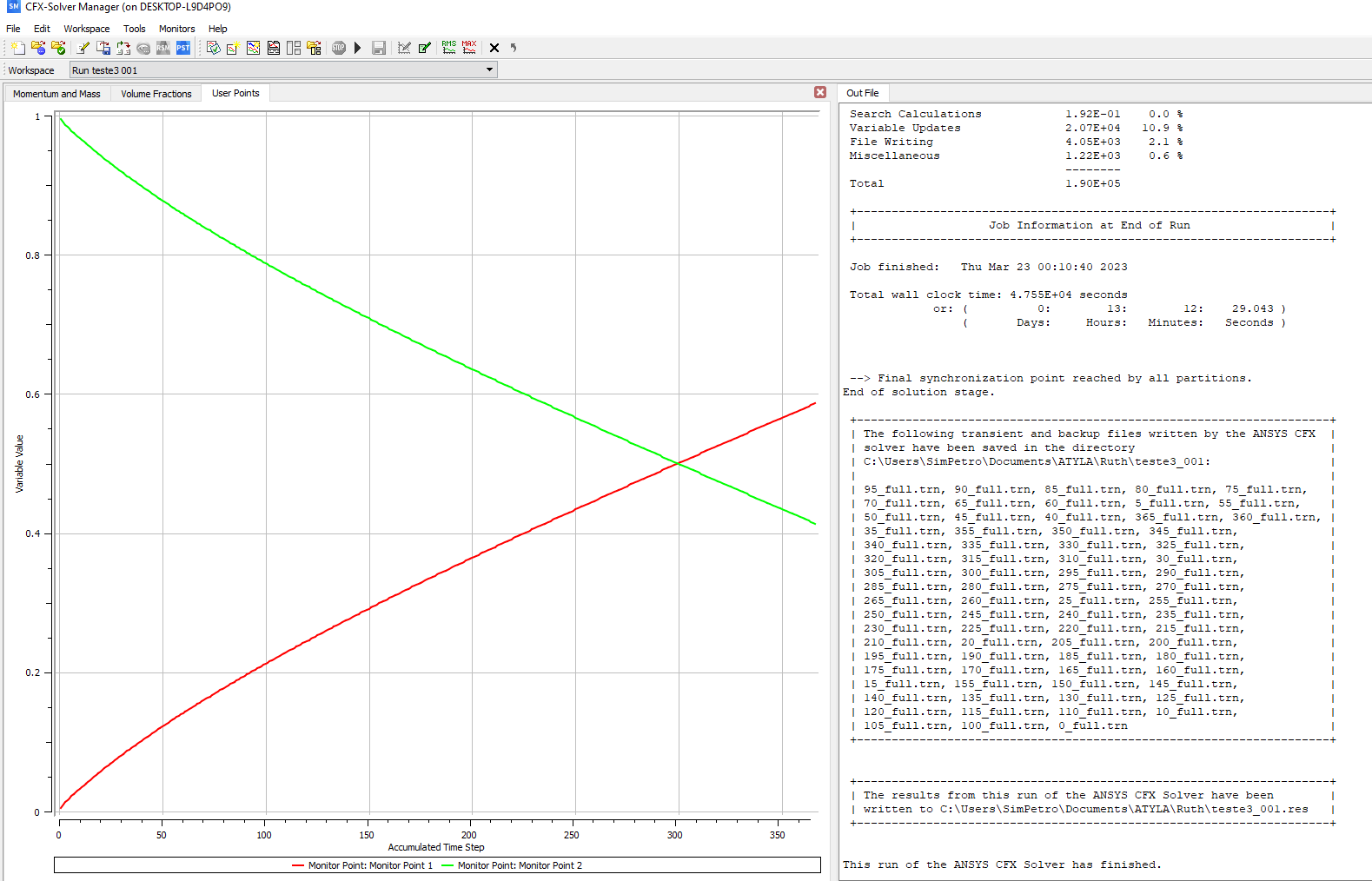Image resolution: width=1372 pixels, height=881 pixels.
Task: Click the Variable Value axis label
Action: click(19, 464)
